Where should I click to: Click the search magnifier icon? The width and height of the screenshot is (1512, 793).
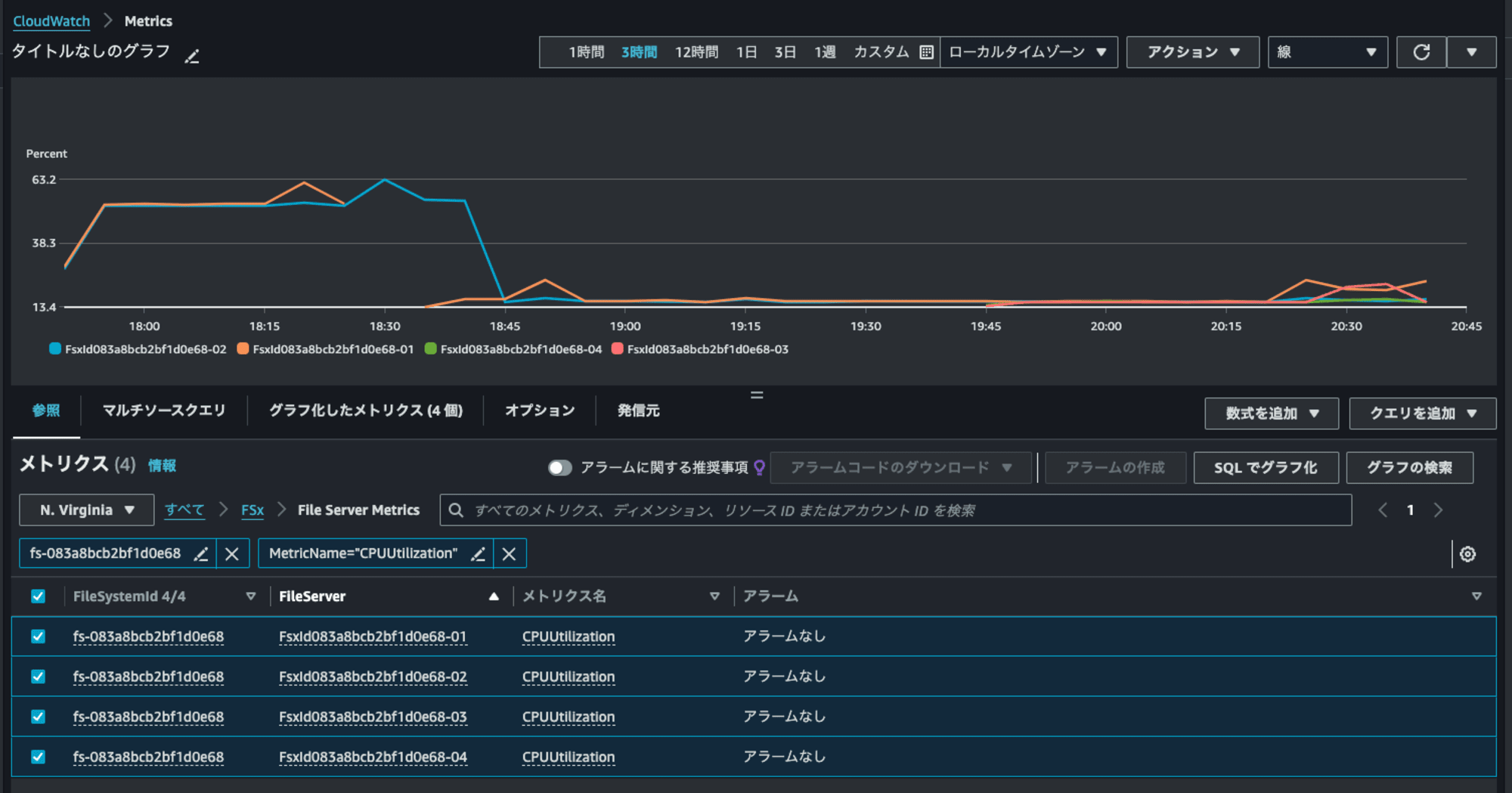tap(456, 510)
